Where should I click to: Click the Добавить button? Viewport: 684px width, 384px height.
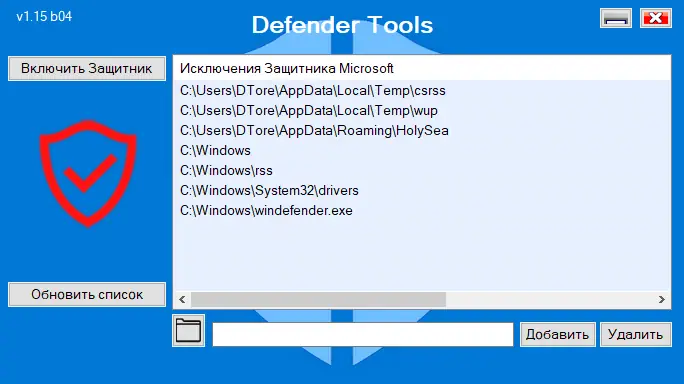(x=557, y=335)
